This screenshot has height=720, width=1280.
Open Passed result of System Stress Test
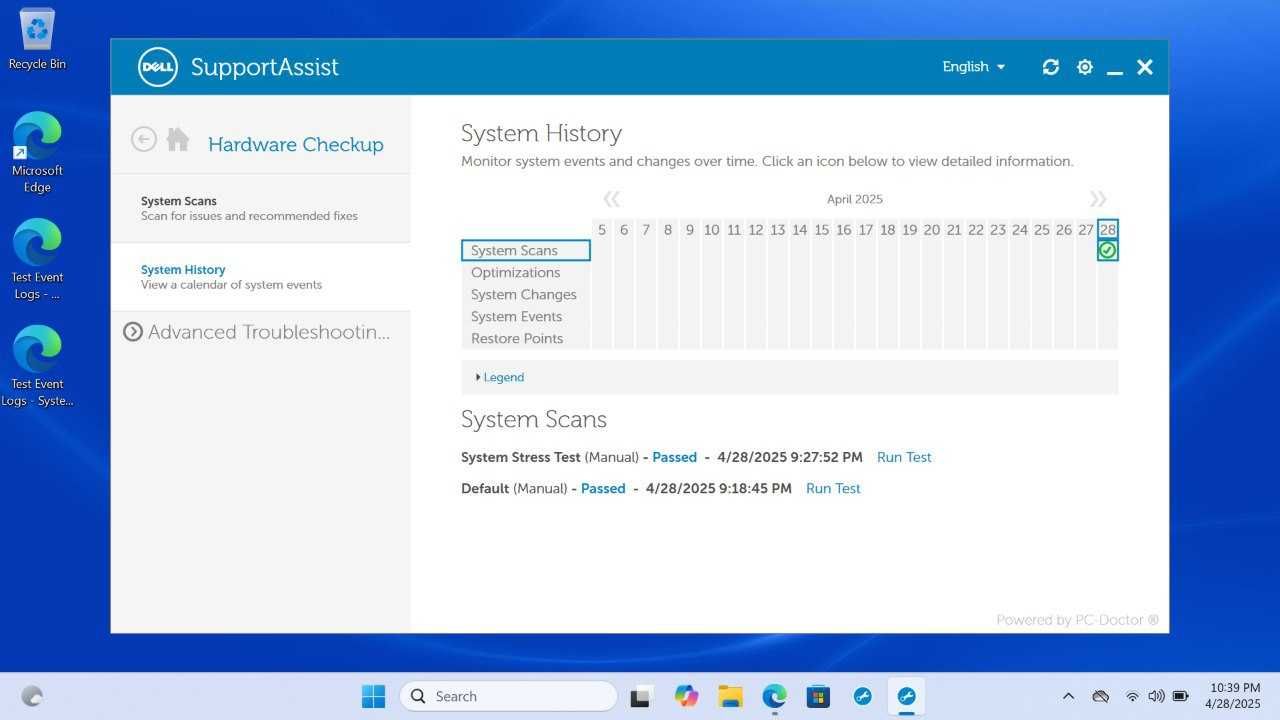click(674, 457)
